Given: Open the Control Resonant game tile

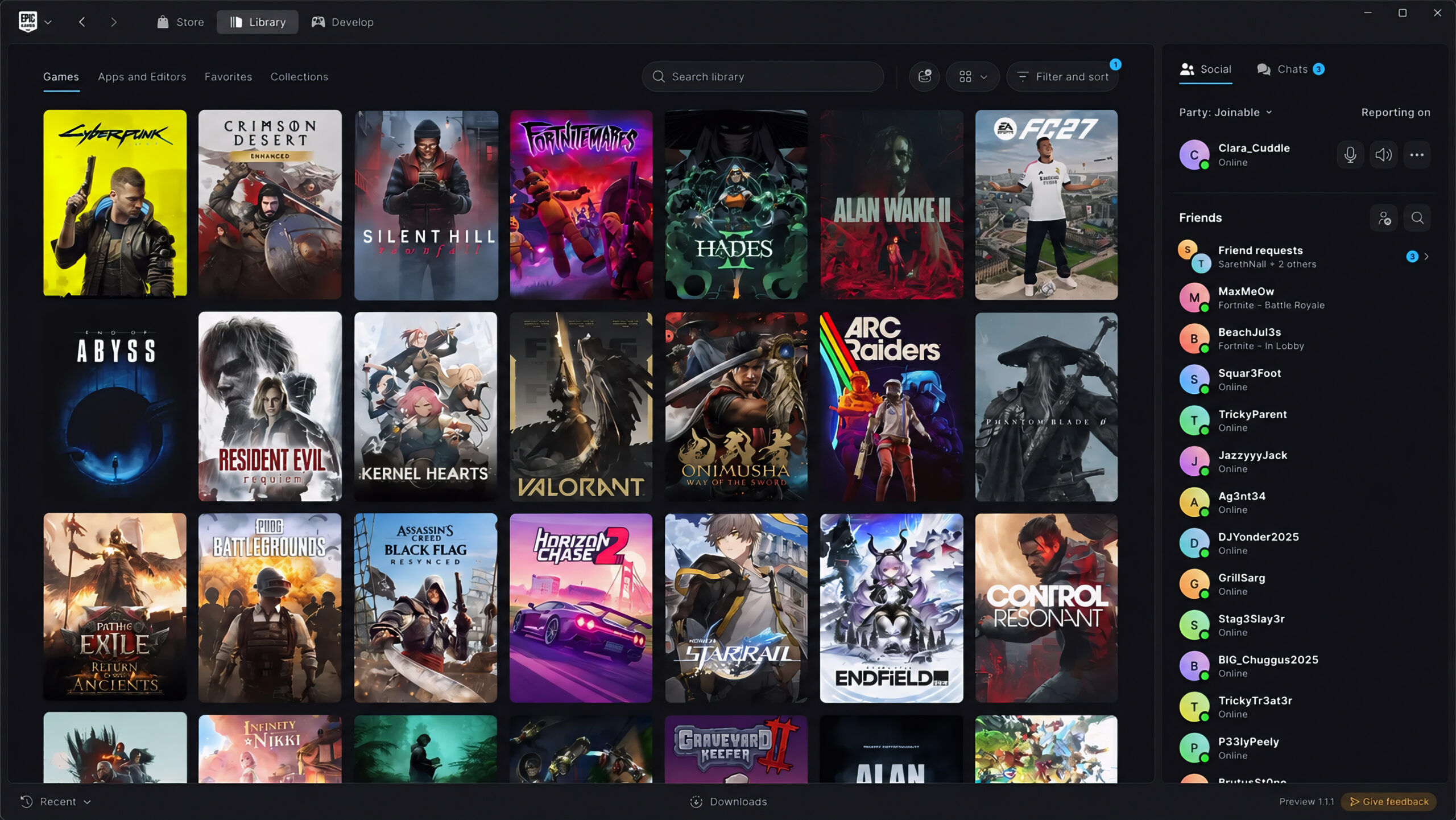Looking at the screenshot, I should click(1046, 608).
